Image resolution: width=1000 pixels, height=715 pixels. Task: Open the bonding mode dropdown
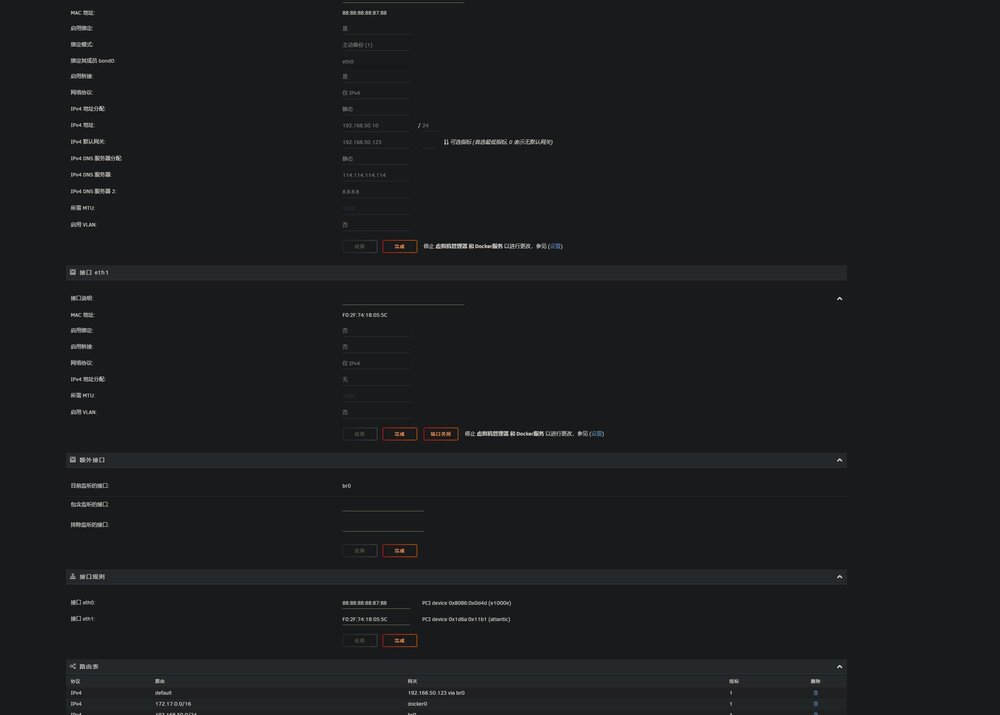pyautogui.click(x=376, y=45)
